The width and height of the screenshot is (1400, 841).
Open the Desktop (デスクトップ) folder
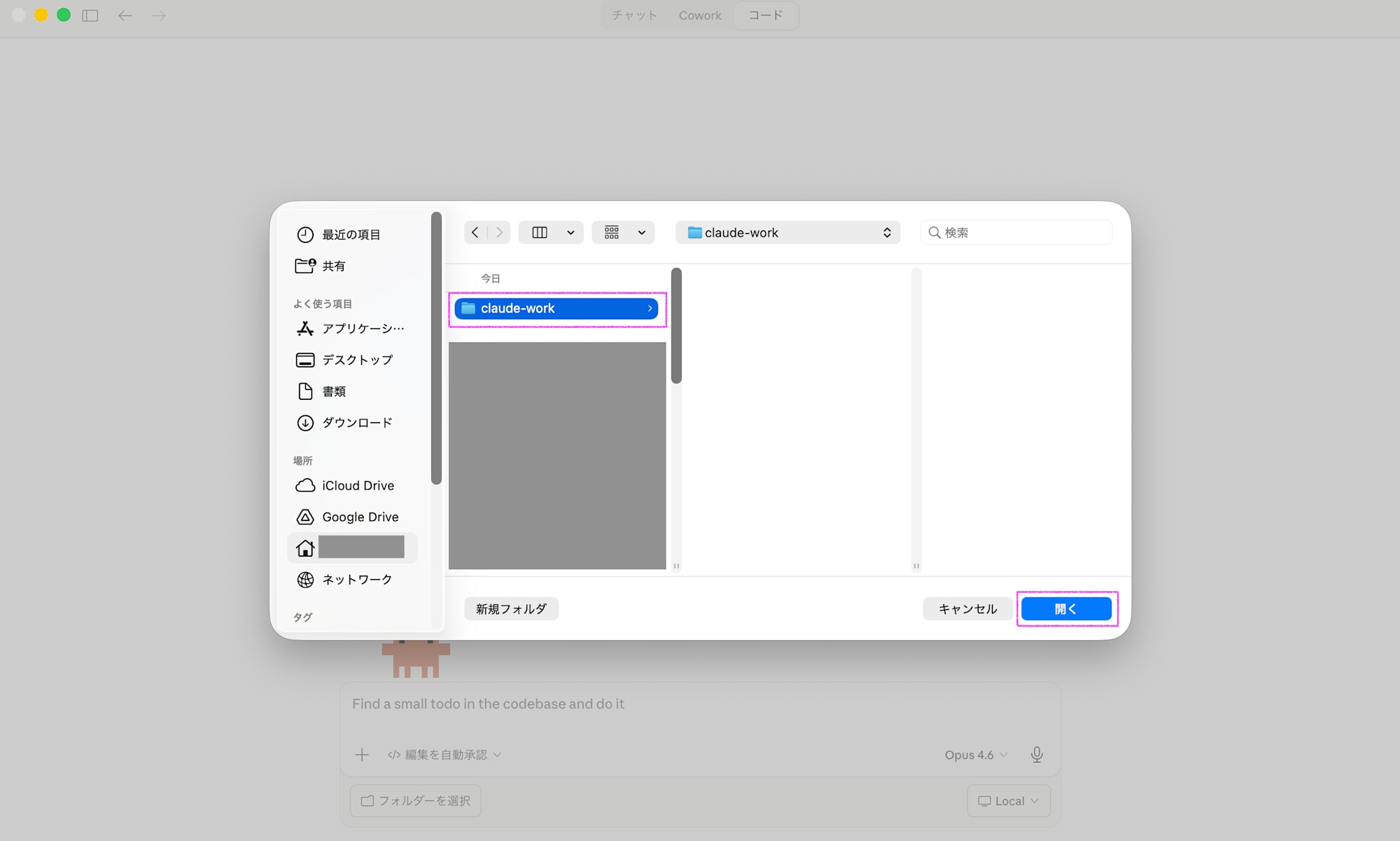[357, 360]
